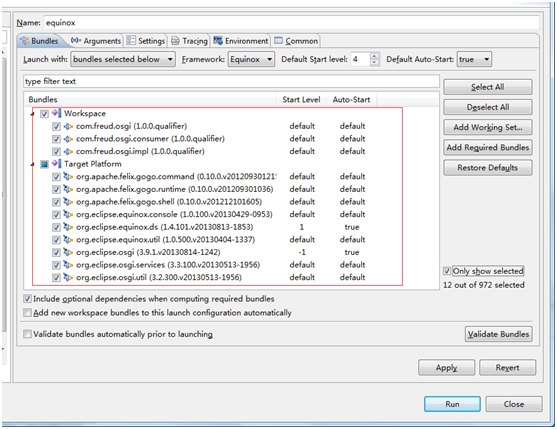Click the type filter text box
The image size is (557, 429).
tap(231, 81)
